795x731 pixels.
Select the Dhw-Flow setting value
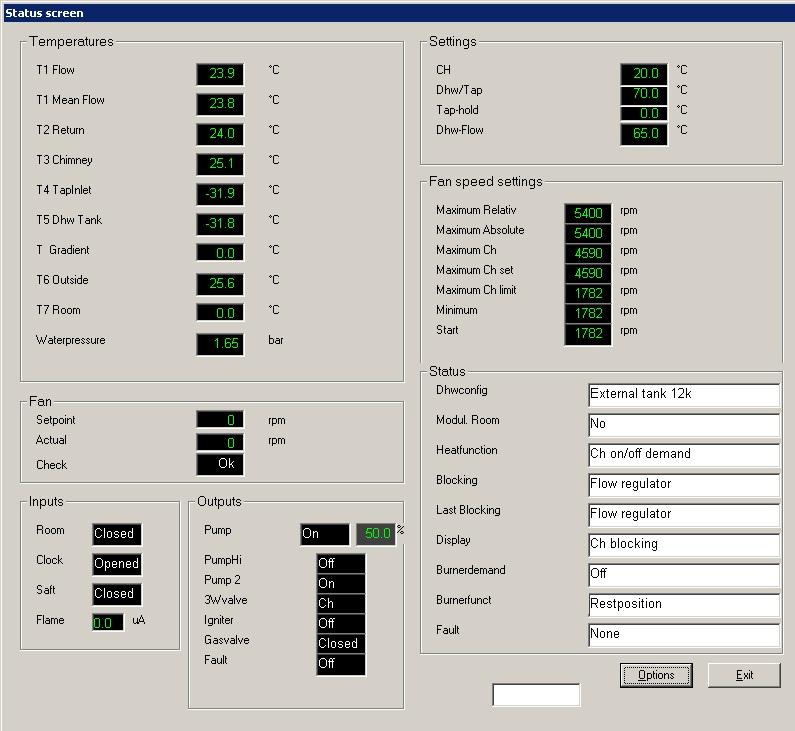click(644, 134)
